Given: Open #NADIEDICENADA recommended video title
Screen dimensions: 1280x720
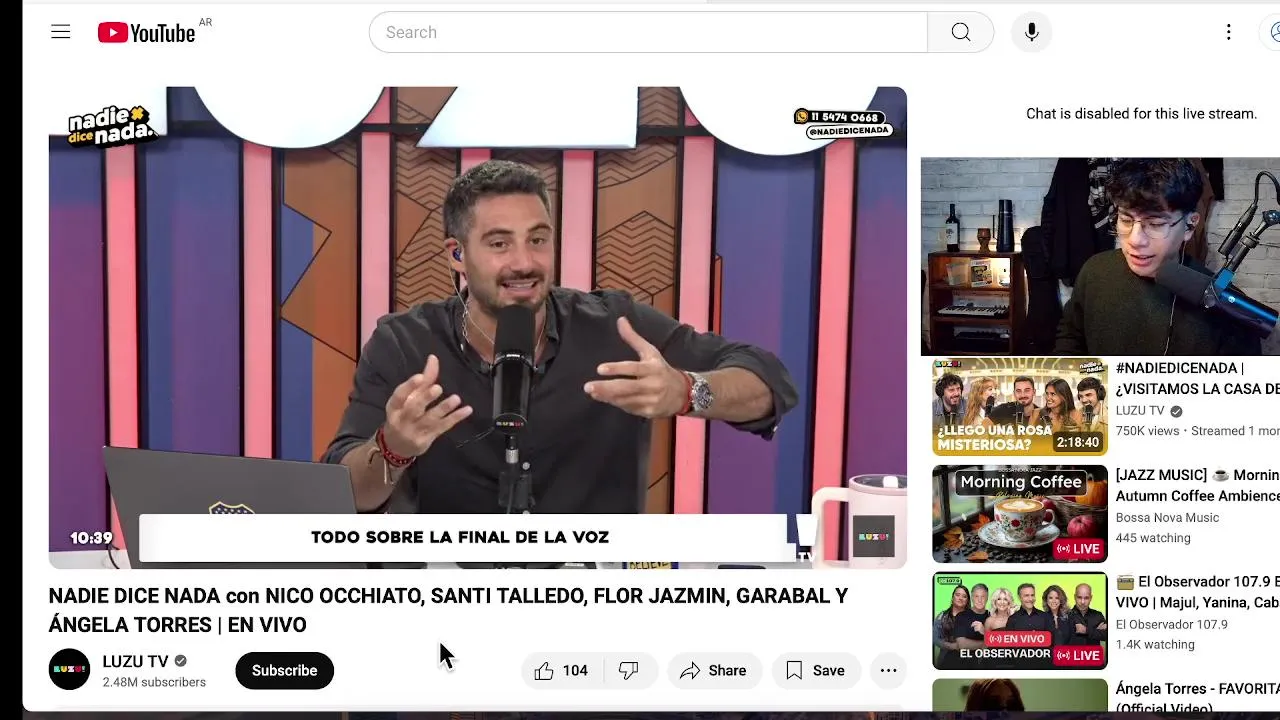Looking at the screenshot, I should click(x=1197, y=378).
